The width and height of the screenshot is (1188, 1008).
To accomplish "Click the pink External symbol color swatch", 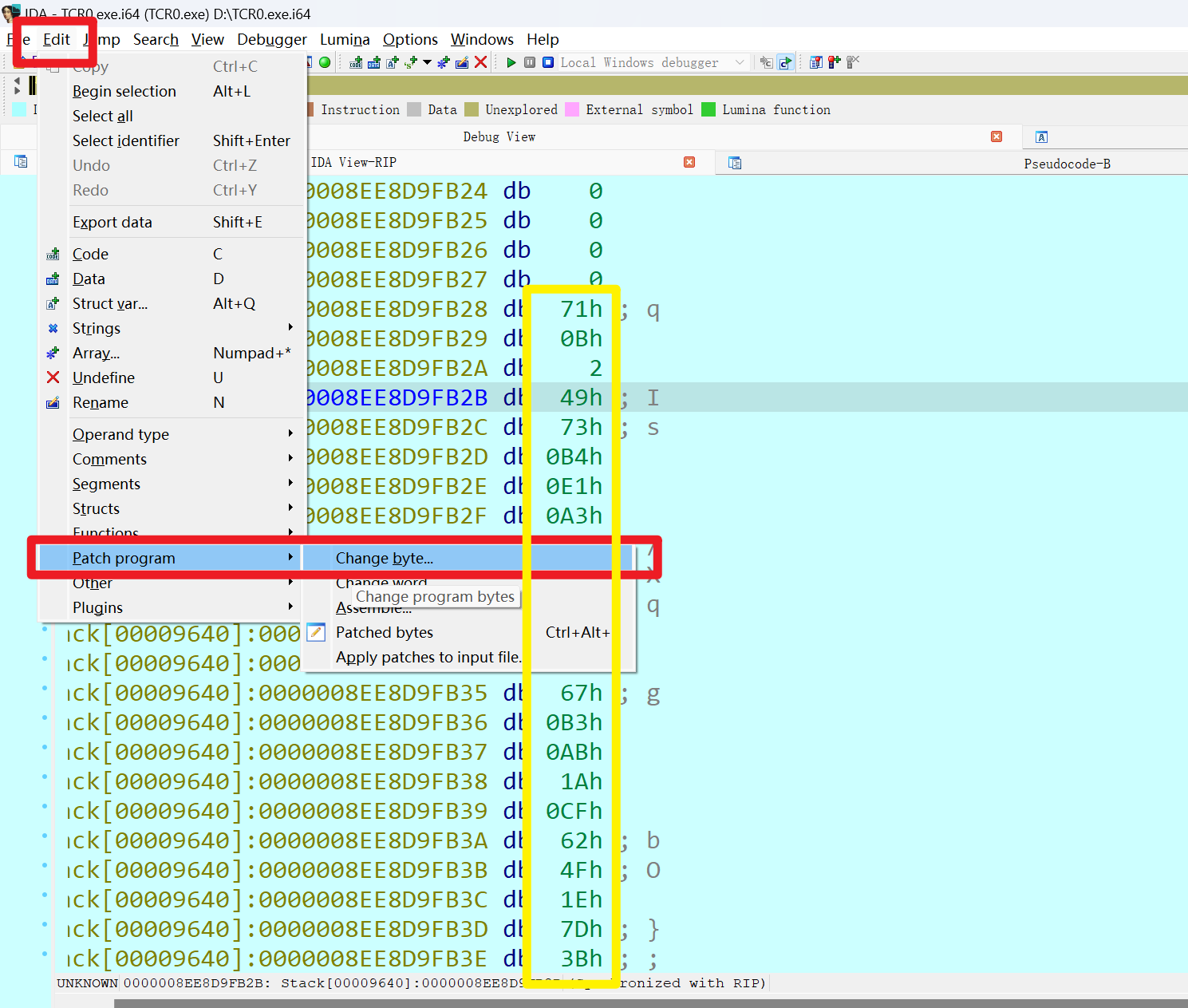I will pos(572,110).
